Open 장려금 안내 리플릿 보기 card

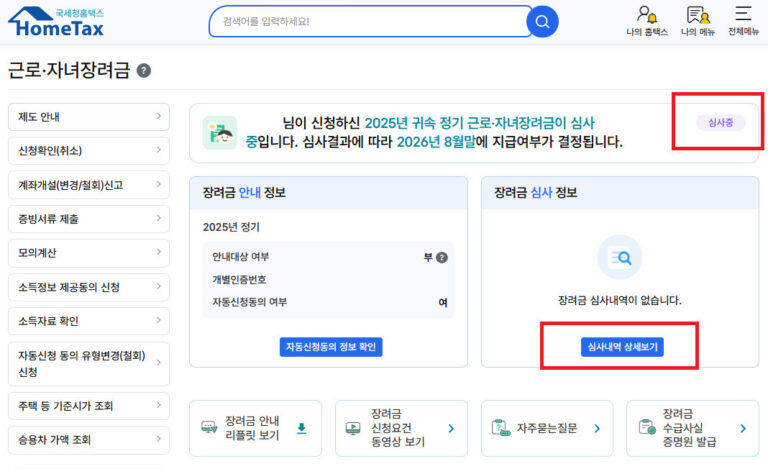click(255, 428)
